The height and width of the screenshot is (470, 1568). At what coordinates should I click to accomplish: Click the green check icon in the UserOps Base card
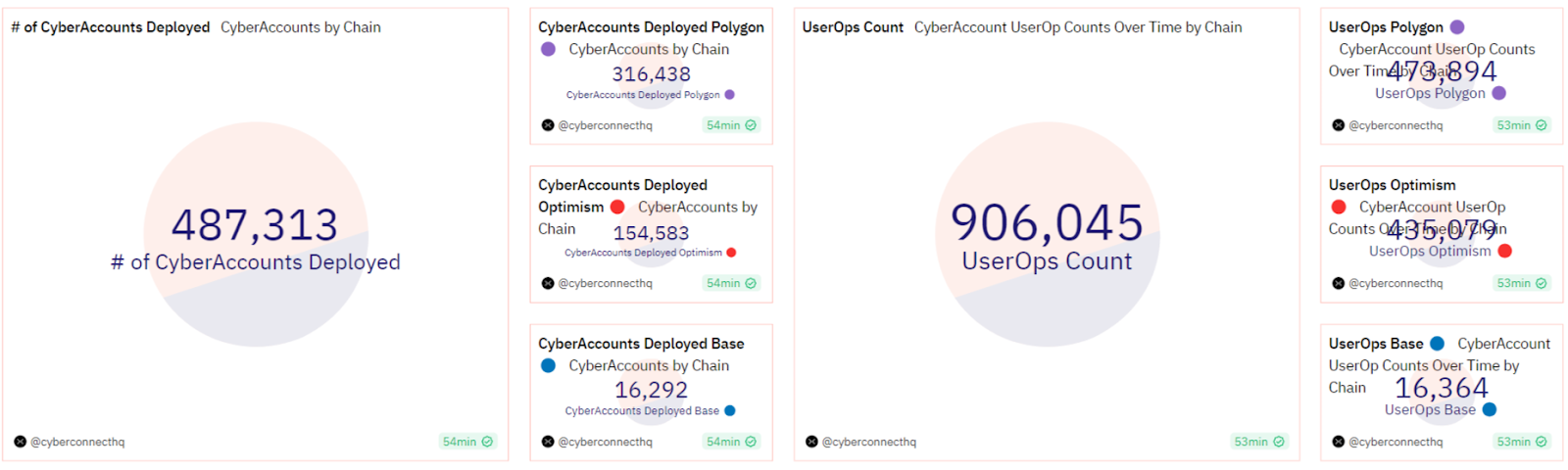coord(1542,442)
